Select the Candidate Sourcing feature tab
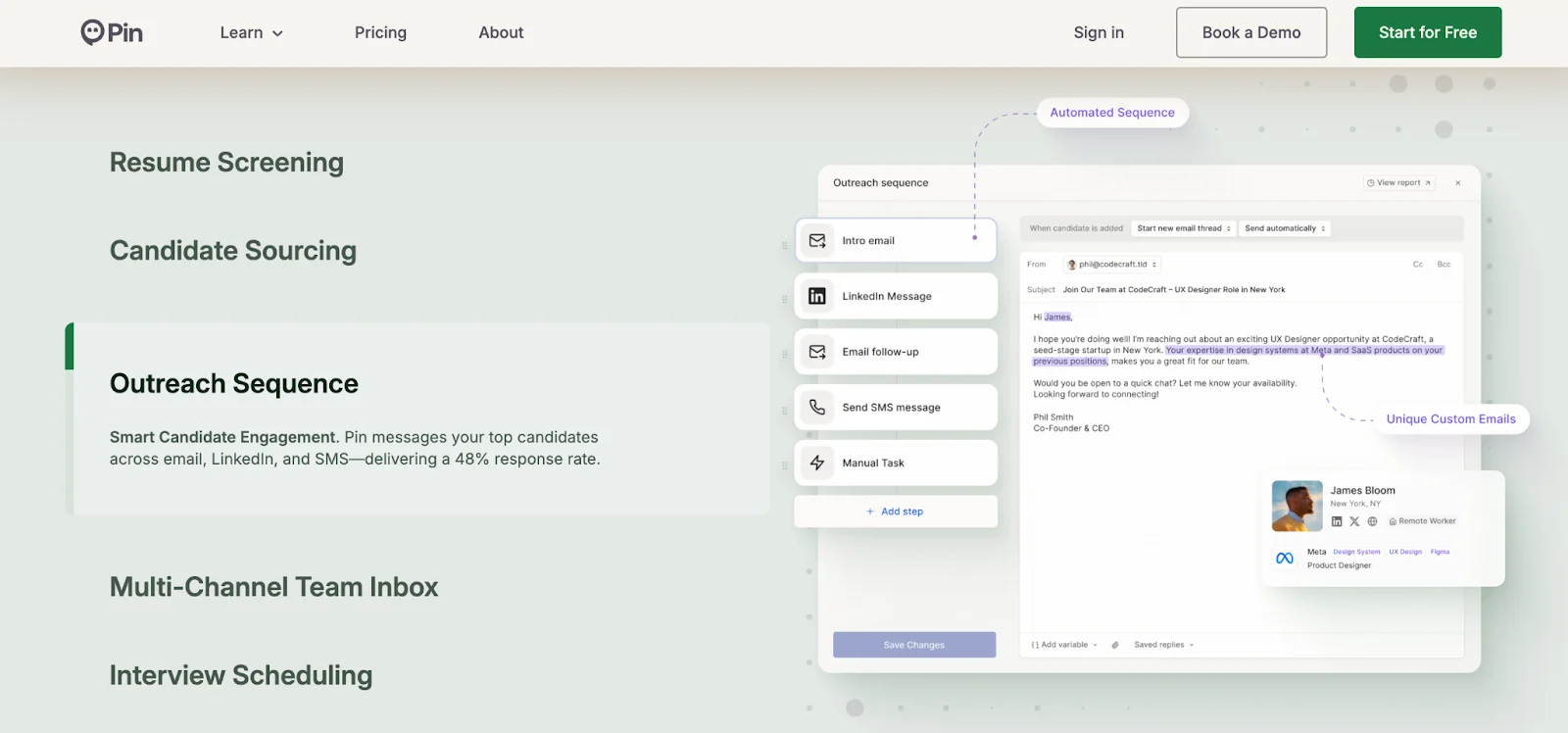Screen dimensions: 1568x733 coord(233,251)
